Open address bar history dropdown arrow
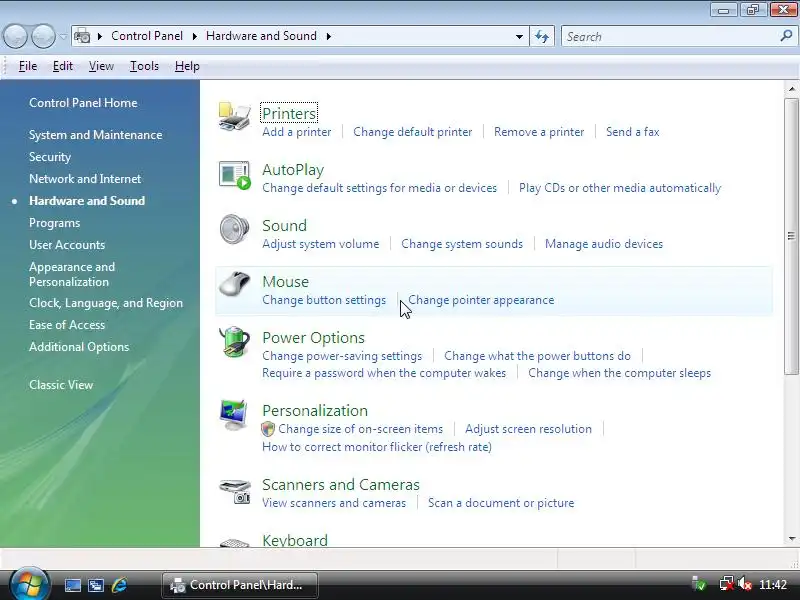 [x=519, y=36]
